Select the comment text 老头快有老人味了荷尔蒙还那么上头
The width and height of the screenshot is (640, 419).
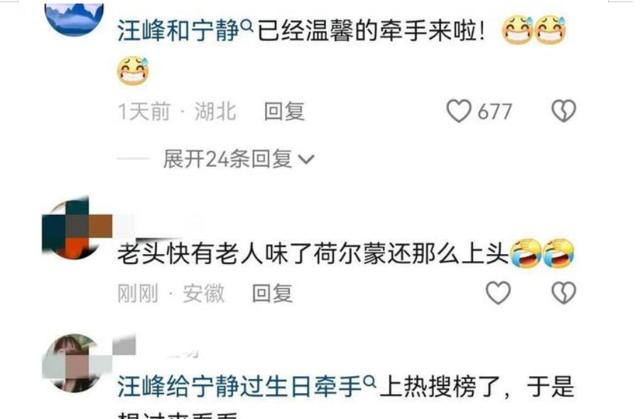(313, 254)
